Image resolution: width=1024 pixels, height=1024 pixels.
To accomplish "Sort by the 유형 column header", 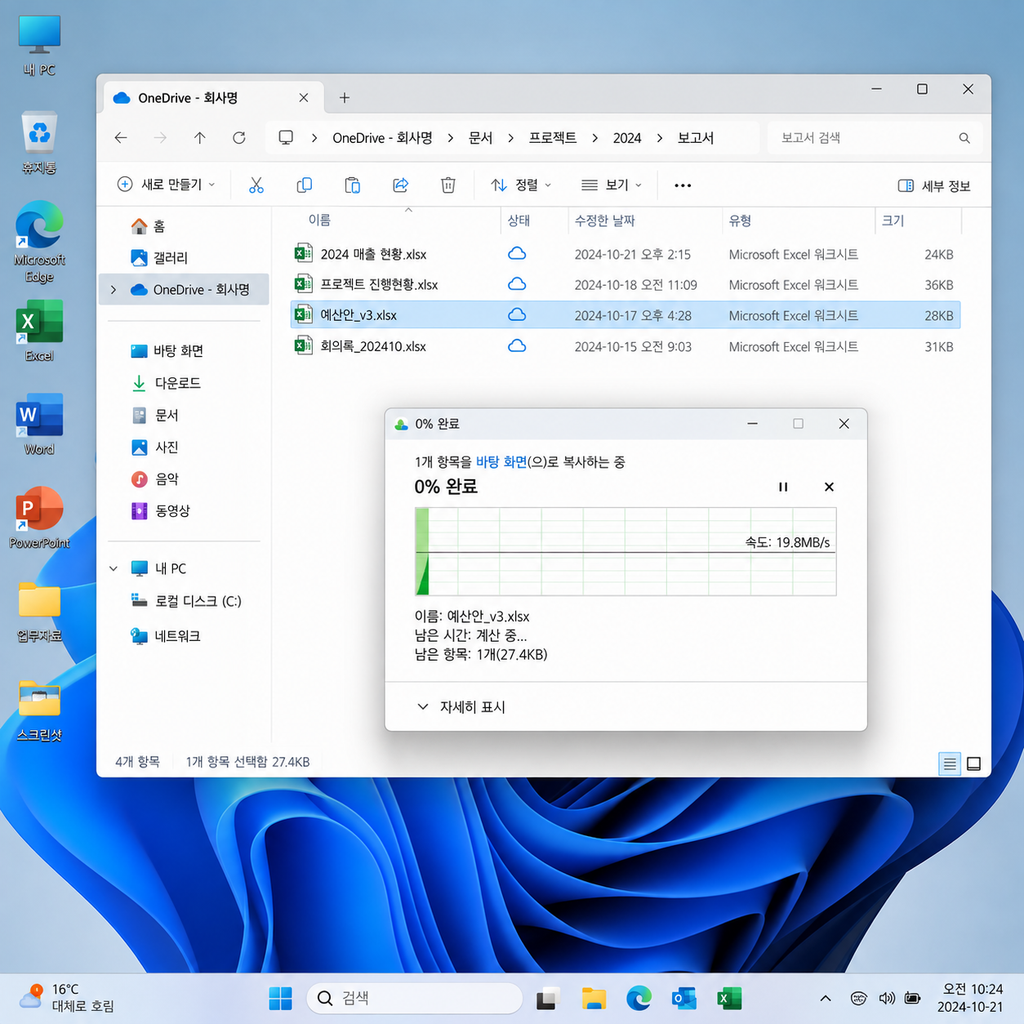I will (740, 221).
